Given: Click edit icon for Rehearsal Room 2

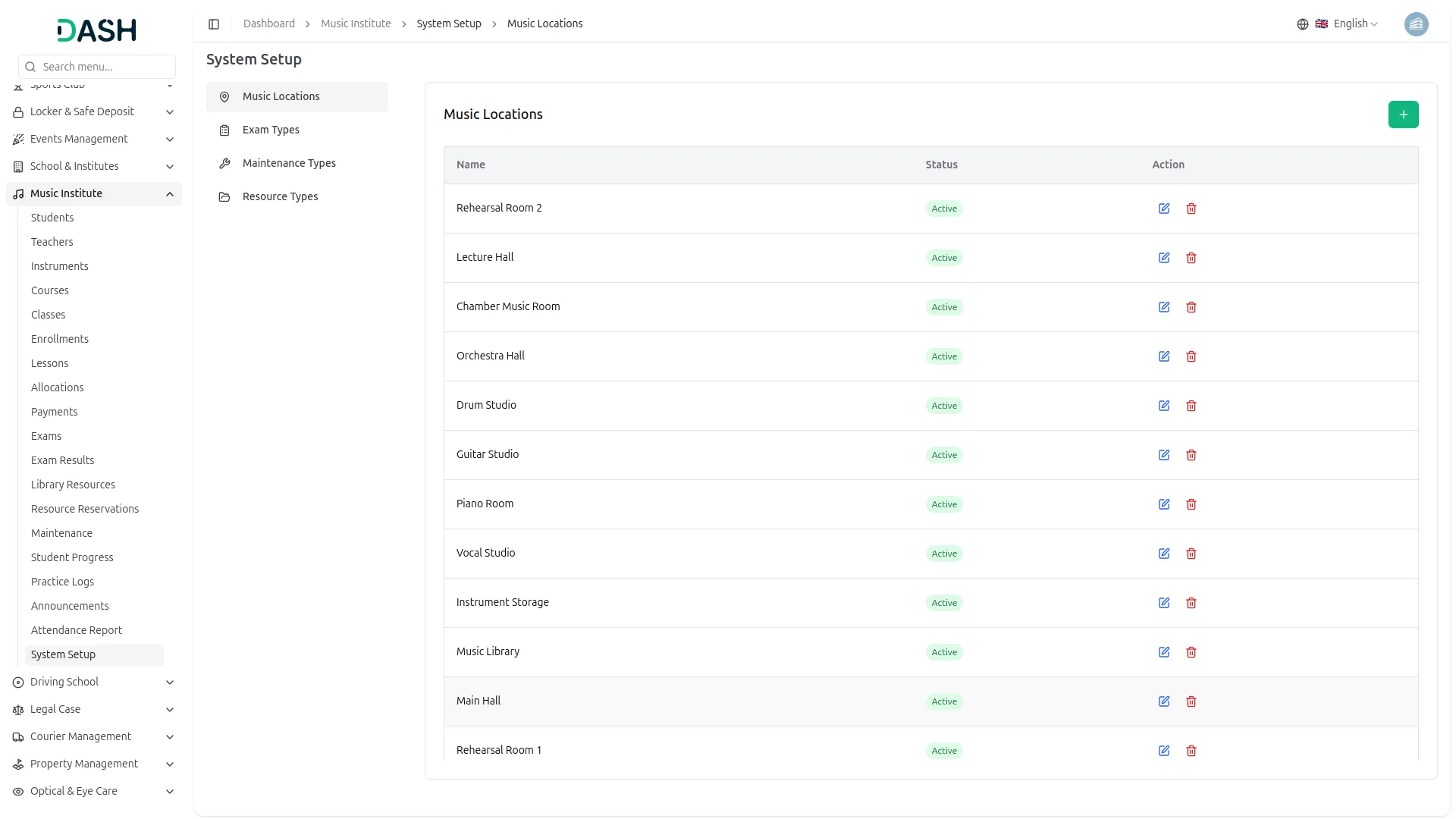Looking at the screenshot, I should pos(1164,209).
